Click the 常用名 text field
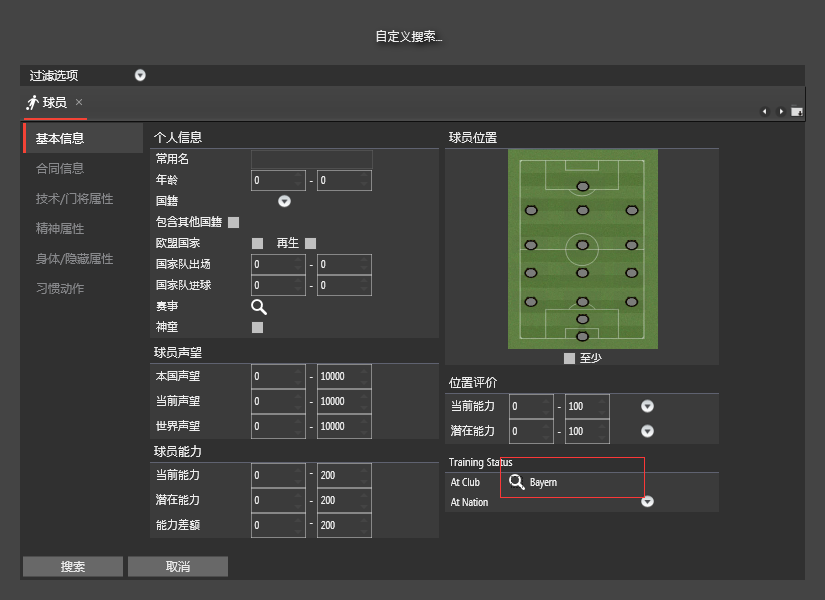Image resolution: width=825 pixels, height=600 pixels. pos(311,159)
